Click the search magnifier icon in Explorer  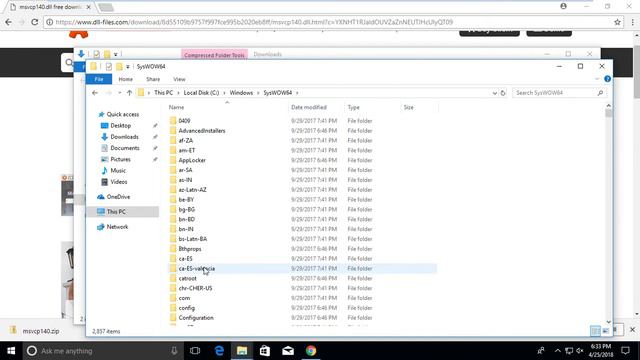click(600, 93)
